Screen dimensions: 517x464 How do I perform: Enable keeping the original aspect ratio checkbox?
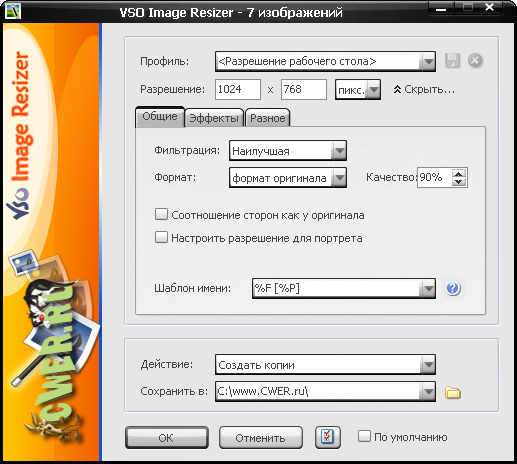161,214
